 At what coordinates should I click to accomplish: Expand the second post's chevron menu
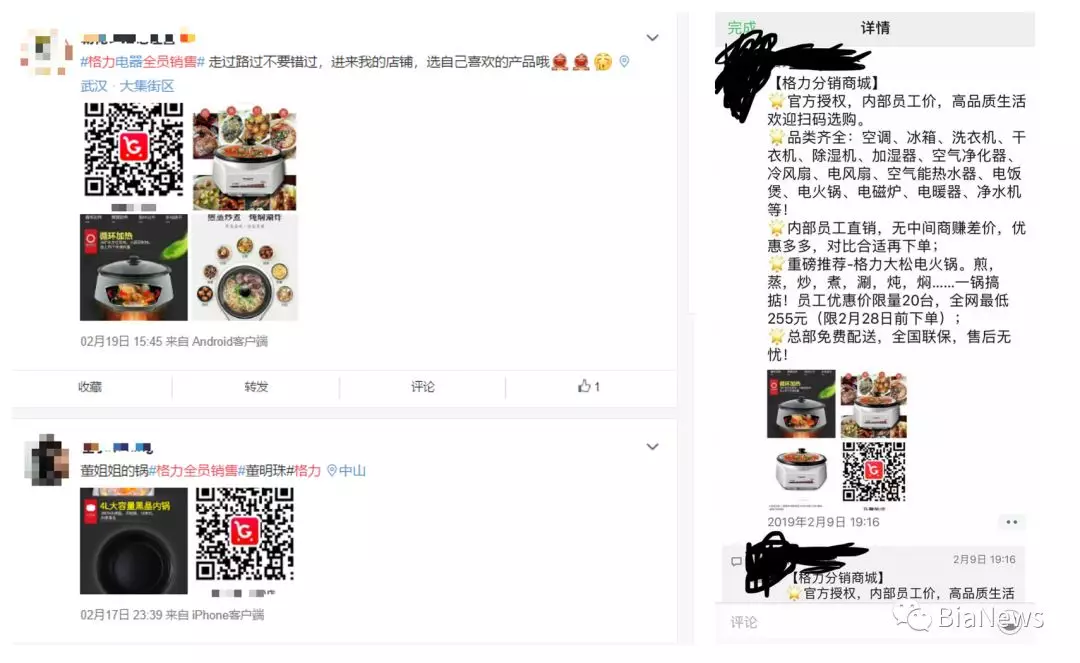coord(652,447)
